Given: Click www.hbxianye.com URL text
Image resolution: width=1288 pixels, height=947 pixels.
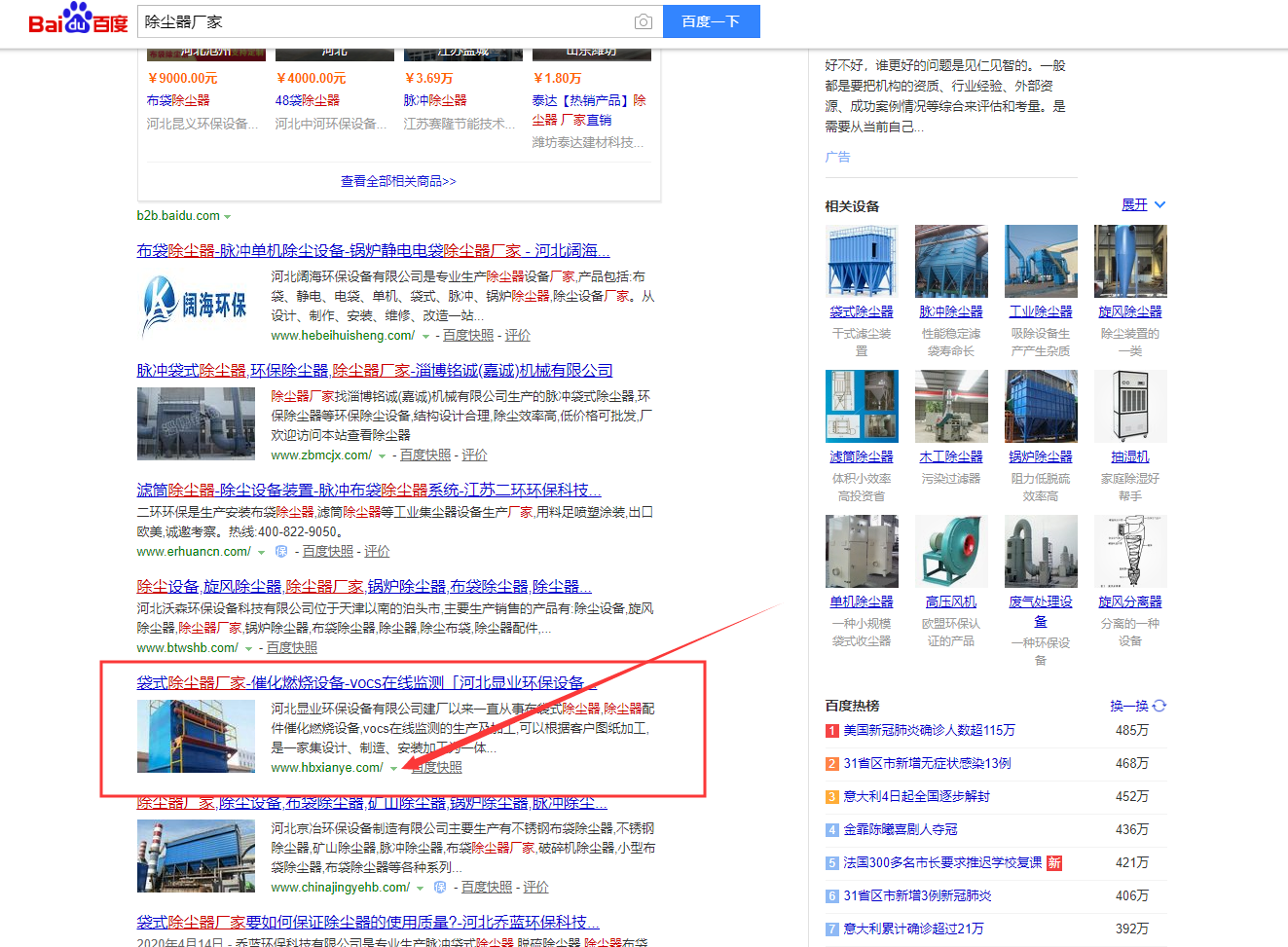Looking at the screenshot, I should (x=327, y=767).
